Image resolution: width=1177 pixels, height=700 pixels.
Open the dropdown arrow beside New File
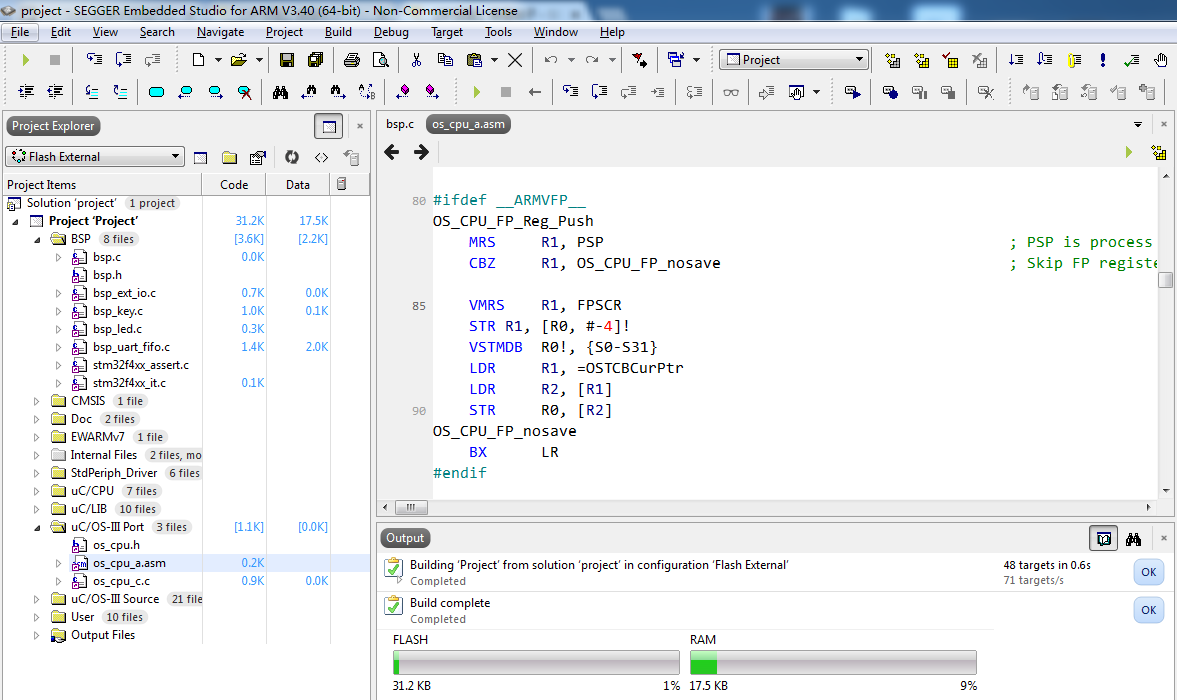coord(218,60)
